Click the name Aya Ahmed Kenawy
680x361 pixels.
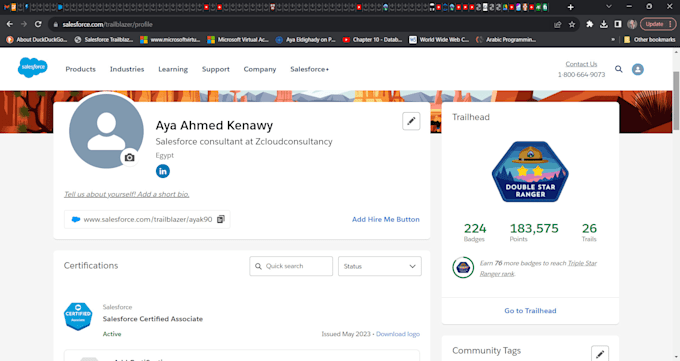point(214,125)
